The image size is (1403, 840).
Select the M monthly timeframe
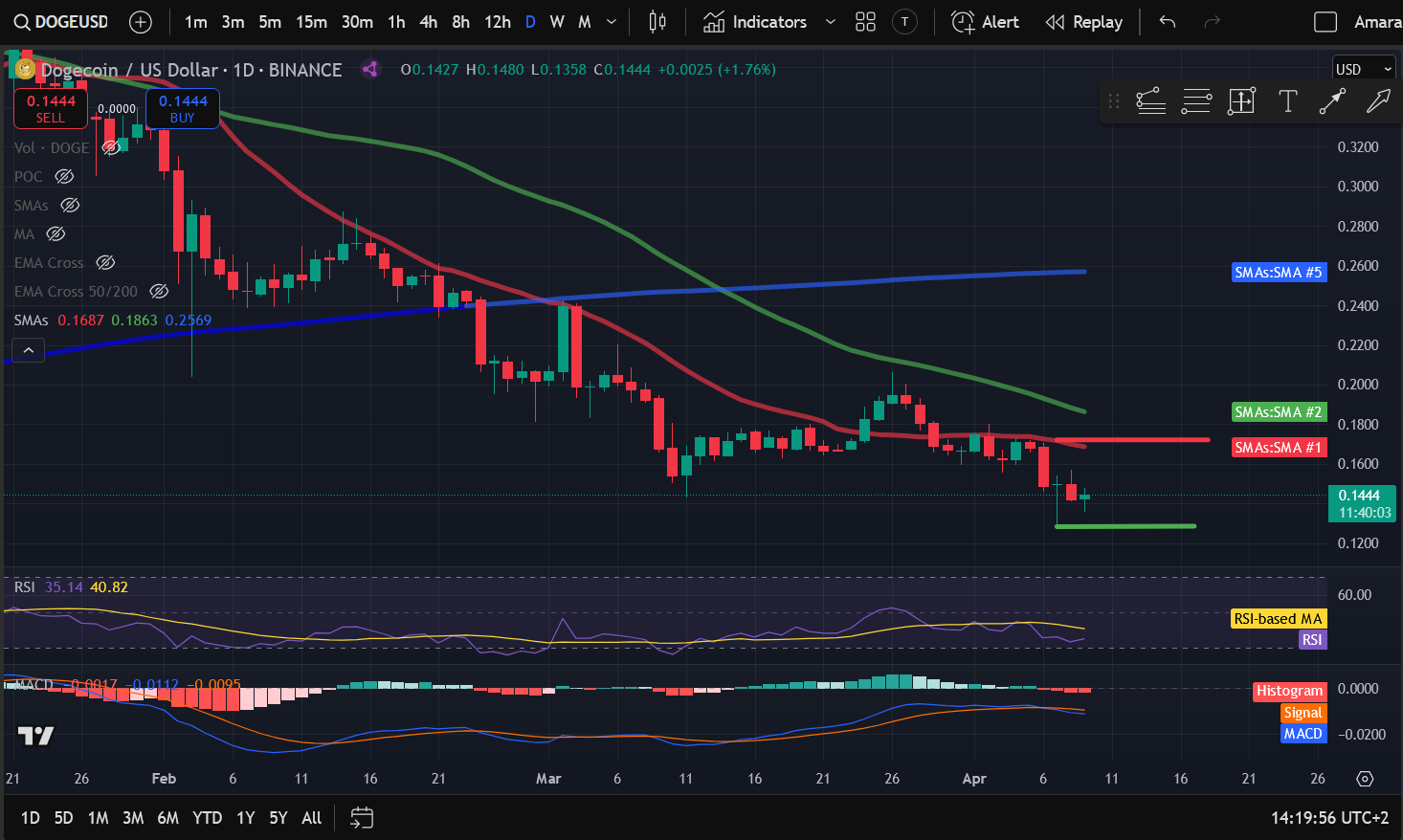click(x=585, y=22)
